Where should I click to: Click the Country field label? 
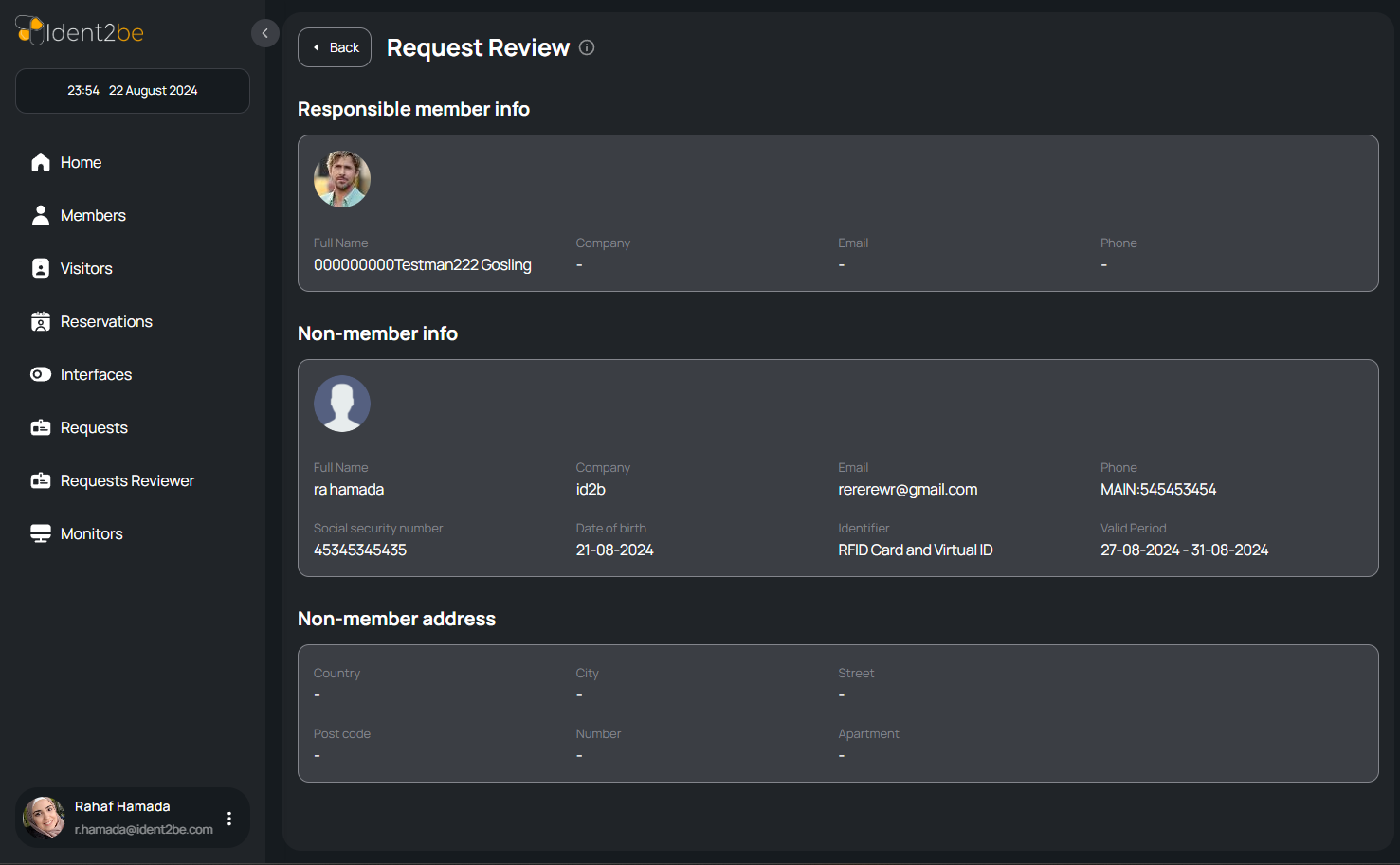(x=336, y=673)
